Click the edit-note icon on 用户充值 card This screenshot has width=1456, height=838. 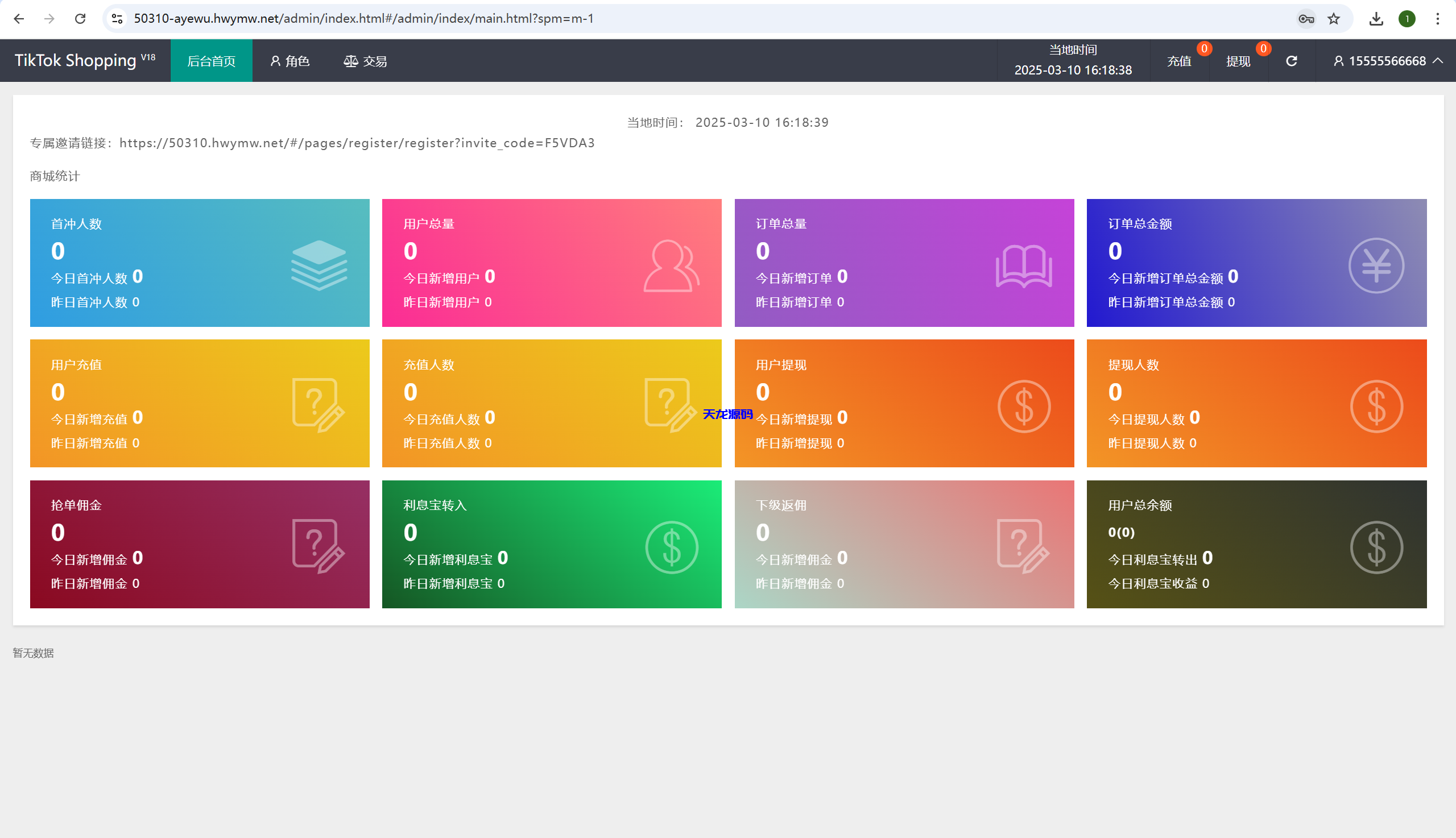(x=318, y=405)
